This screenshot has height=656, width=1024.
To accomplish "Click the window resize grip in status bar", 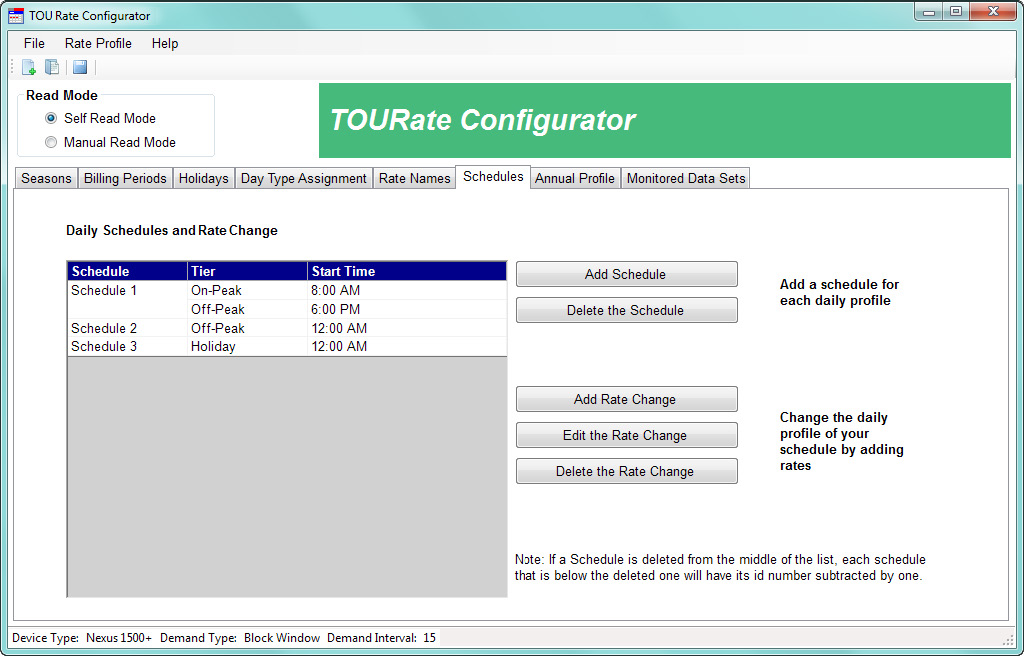I will [x=1008, y=639].
